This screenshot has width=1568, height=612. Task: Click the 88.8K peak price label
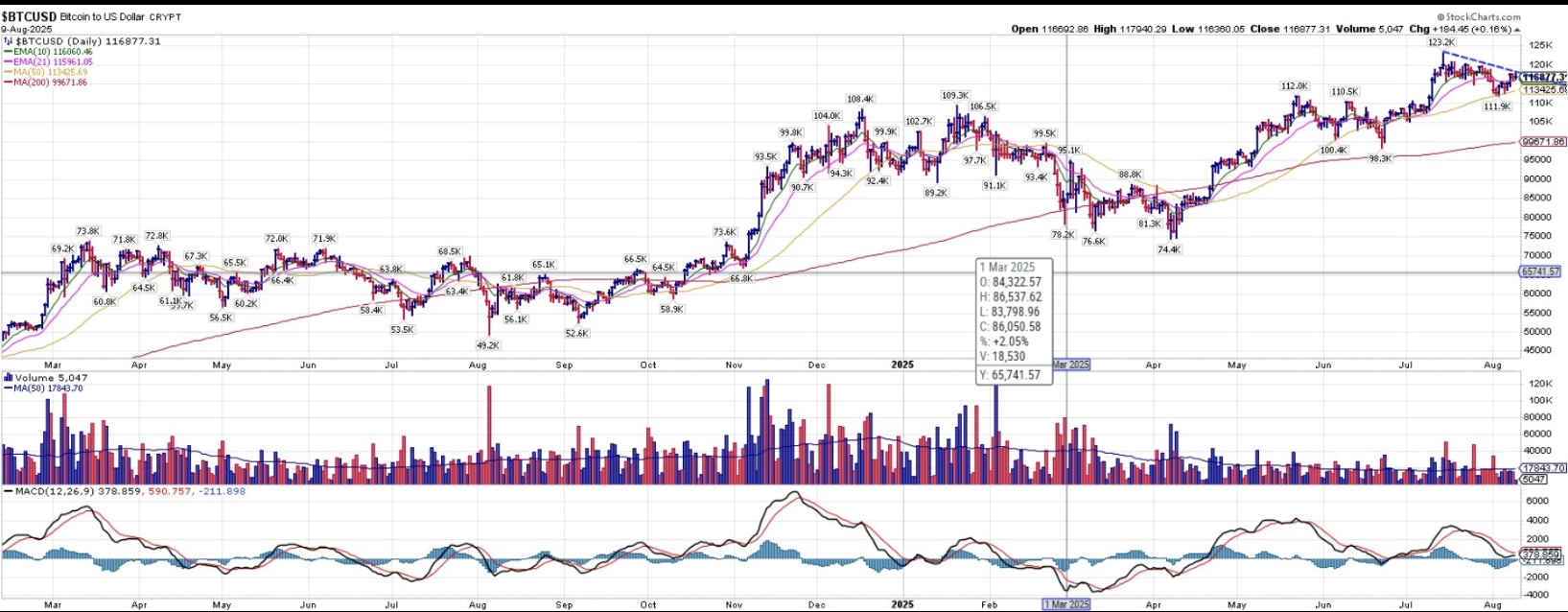(1130, 175)
